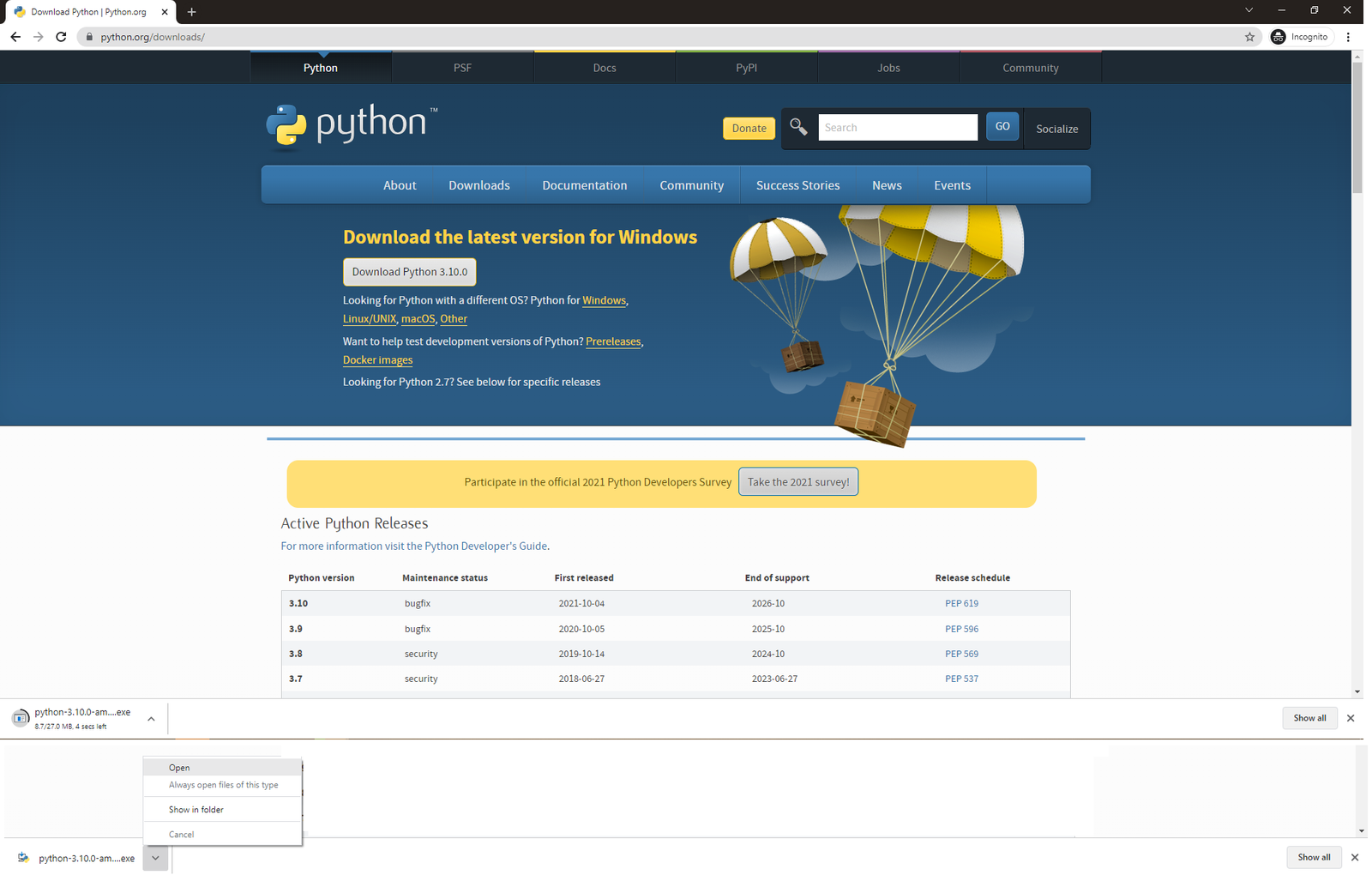1372x875 pixels.
Task: Switch to the Downloads menu item
Action: (478, 184)
